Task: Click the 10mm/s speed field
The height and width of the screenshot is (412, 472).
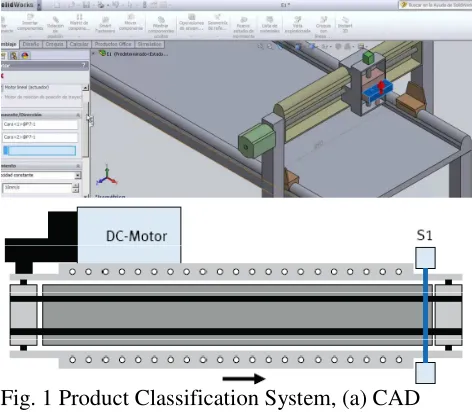Action: 37,188
